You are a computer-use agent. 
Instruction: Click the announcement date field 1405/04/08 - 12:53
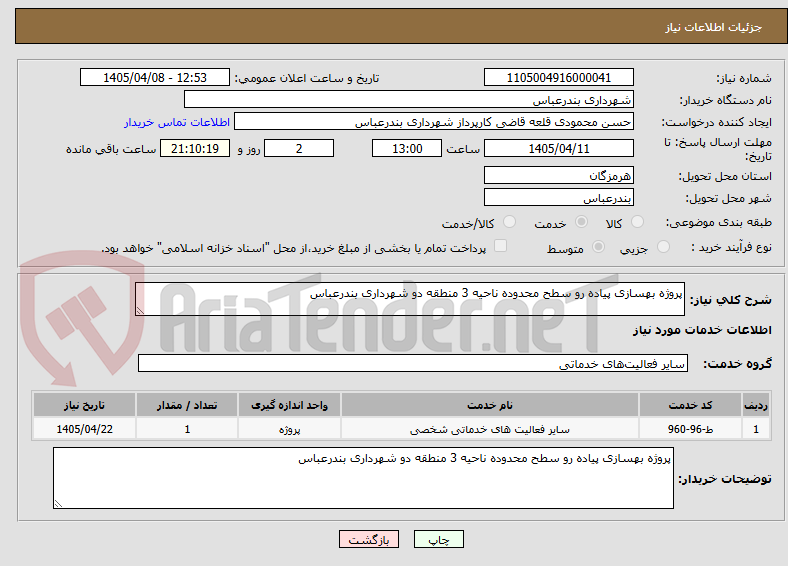155,77
